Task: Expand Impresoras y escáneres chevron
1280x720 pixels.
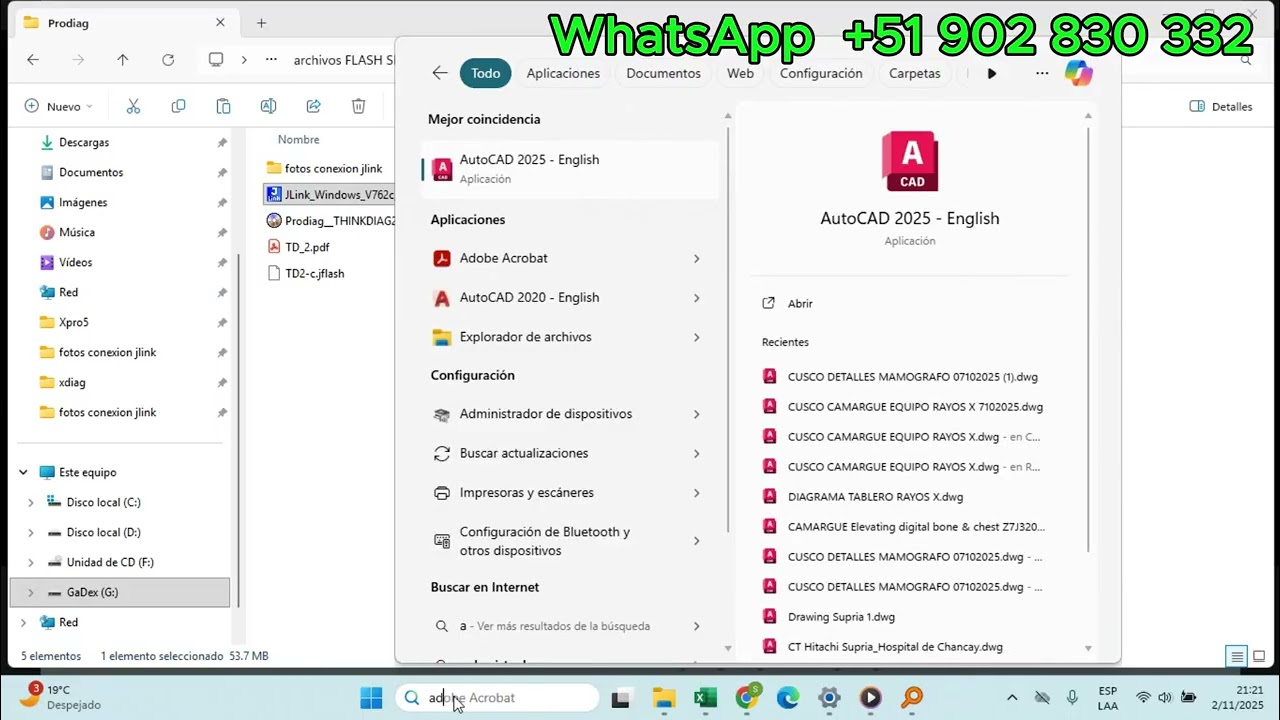Action: click(697, 493)
